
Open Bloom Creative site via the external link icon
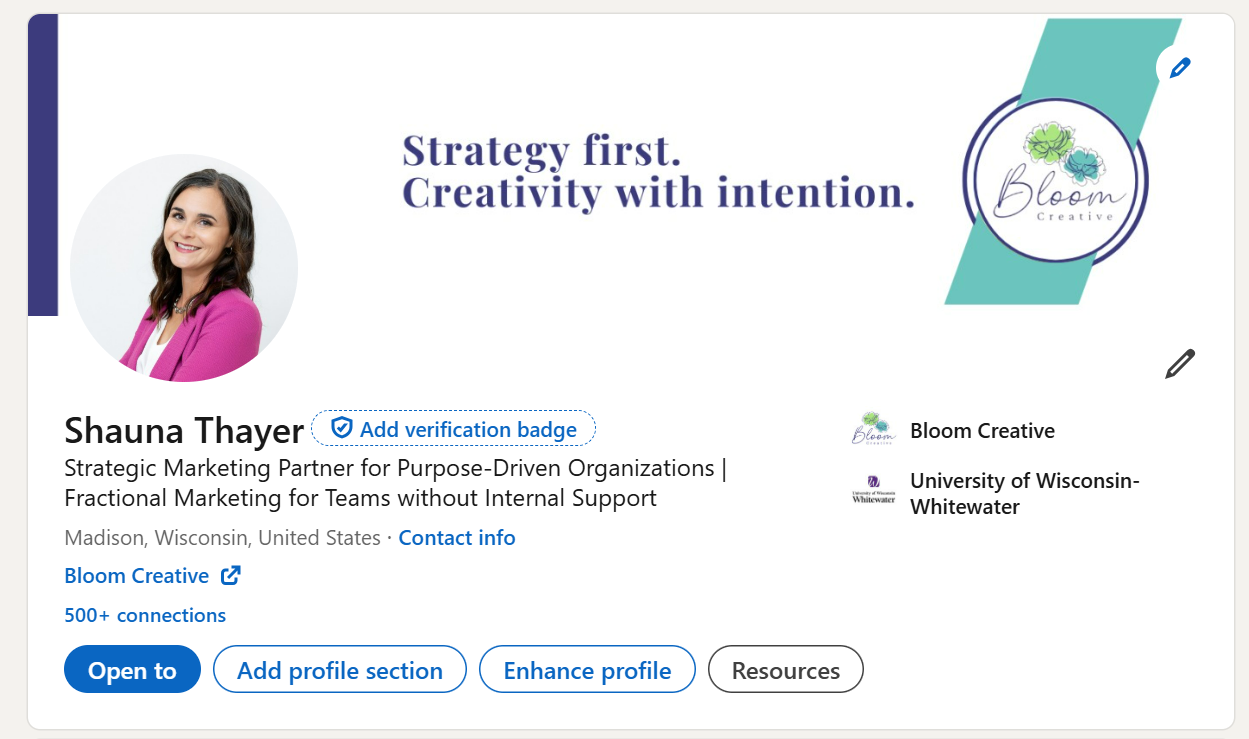(230, 575)
